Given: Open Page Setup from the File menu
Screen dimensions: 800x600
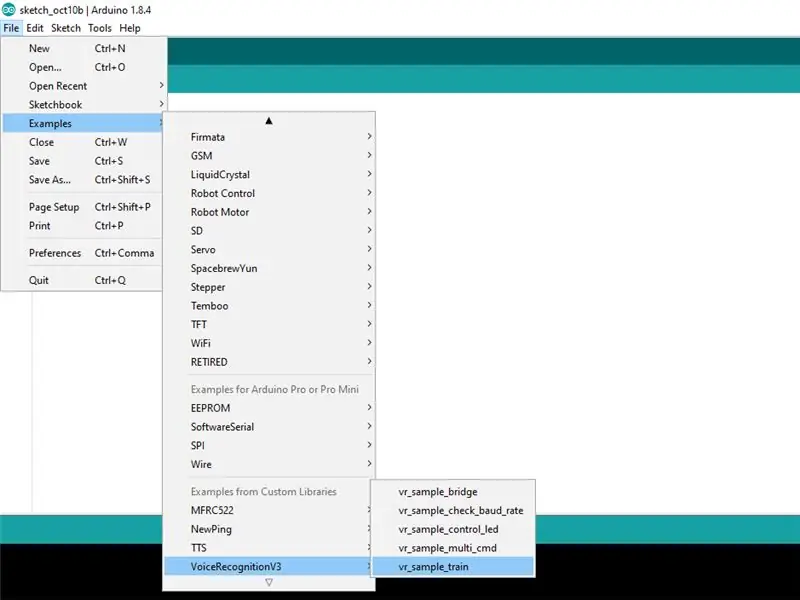Looking at the screenshot, I should point(84,207).
